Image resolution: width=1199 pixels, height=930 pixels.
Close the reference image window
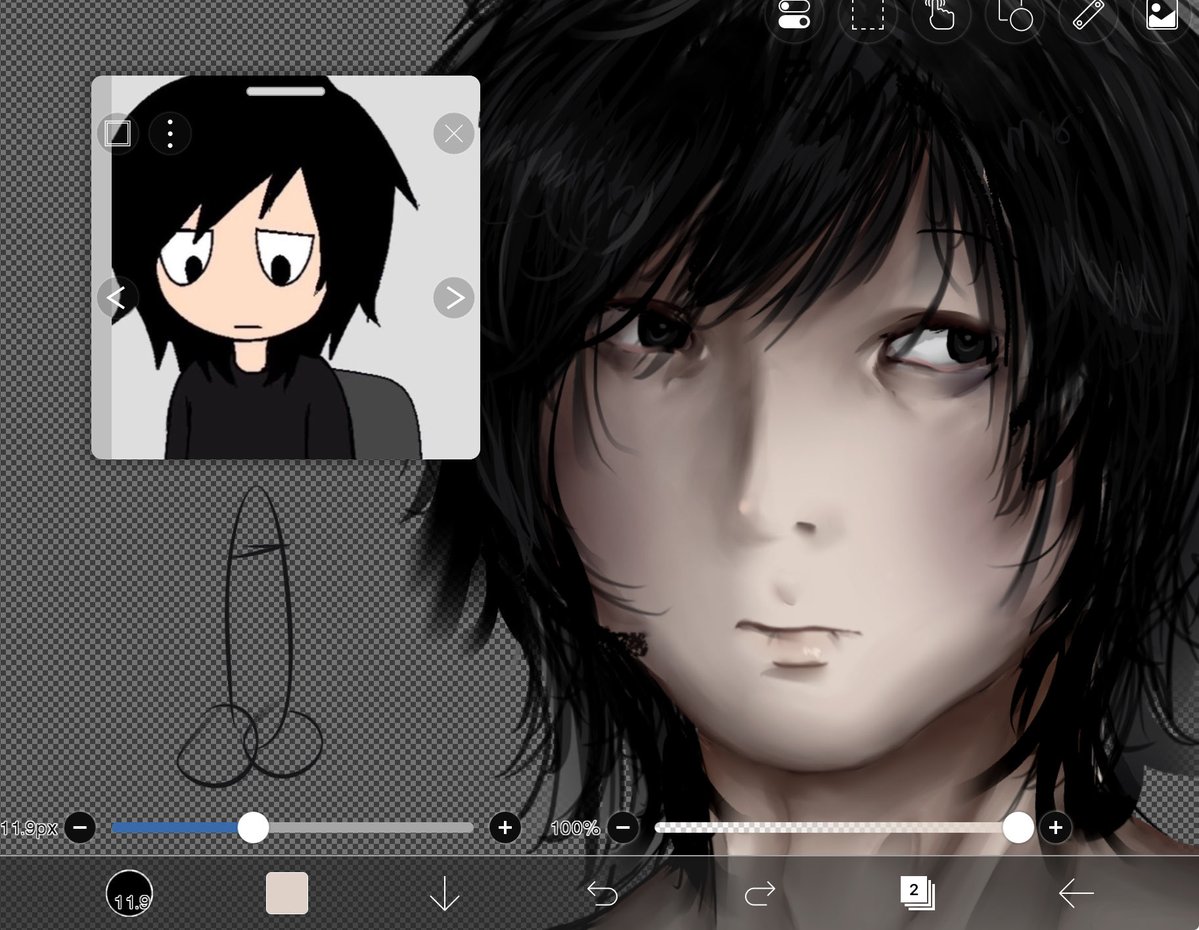tap(453, 134)
